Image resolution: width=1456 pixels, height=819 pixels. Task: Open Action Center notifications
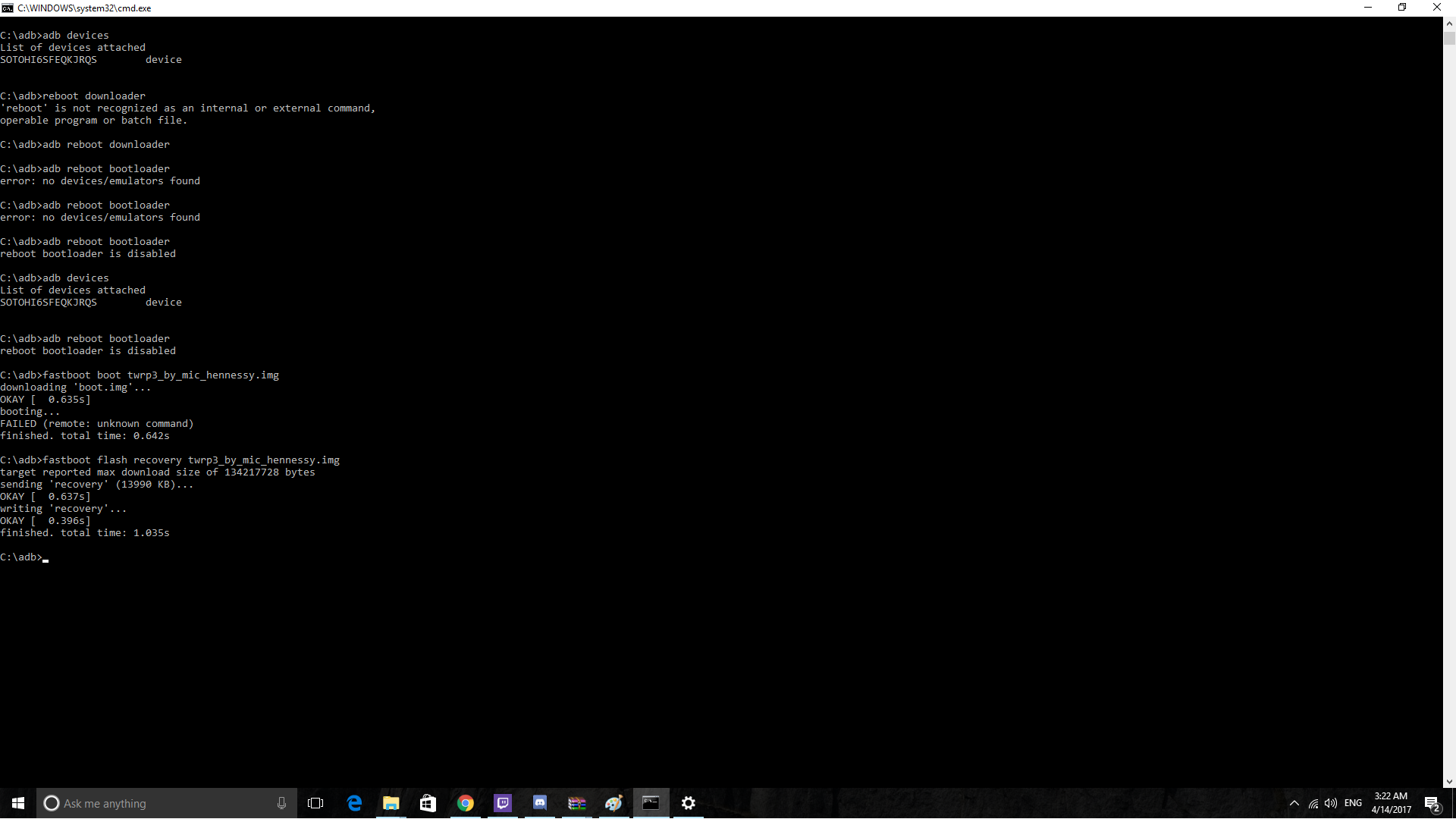click(1432, 803)
